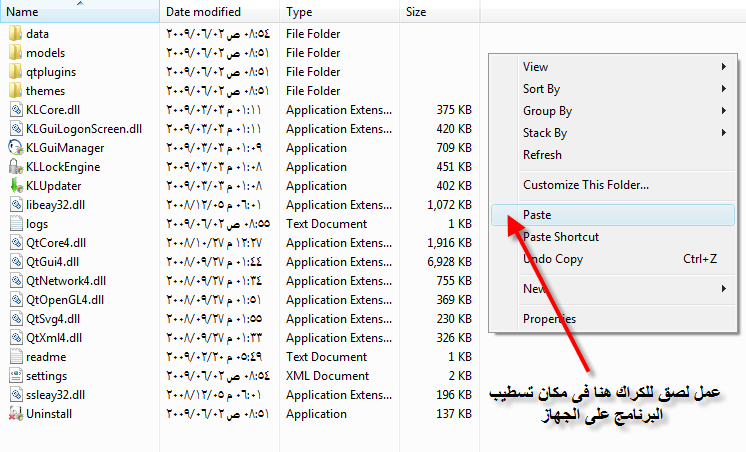Click the ssleay32.dll file icon

(x=16, y=395)
